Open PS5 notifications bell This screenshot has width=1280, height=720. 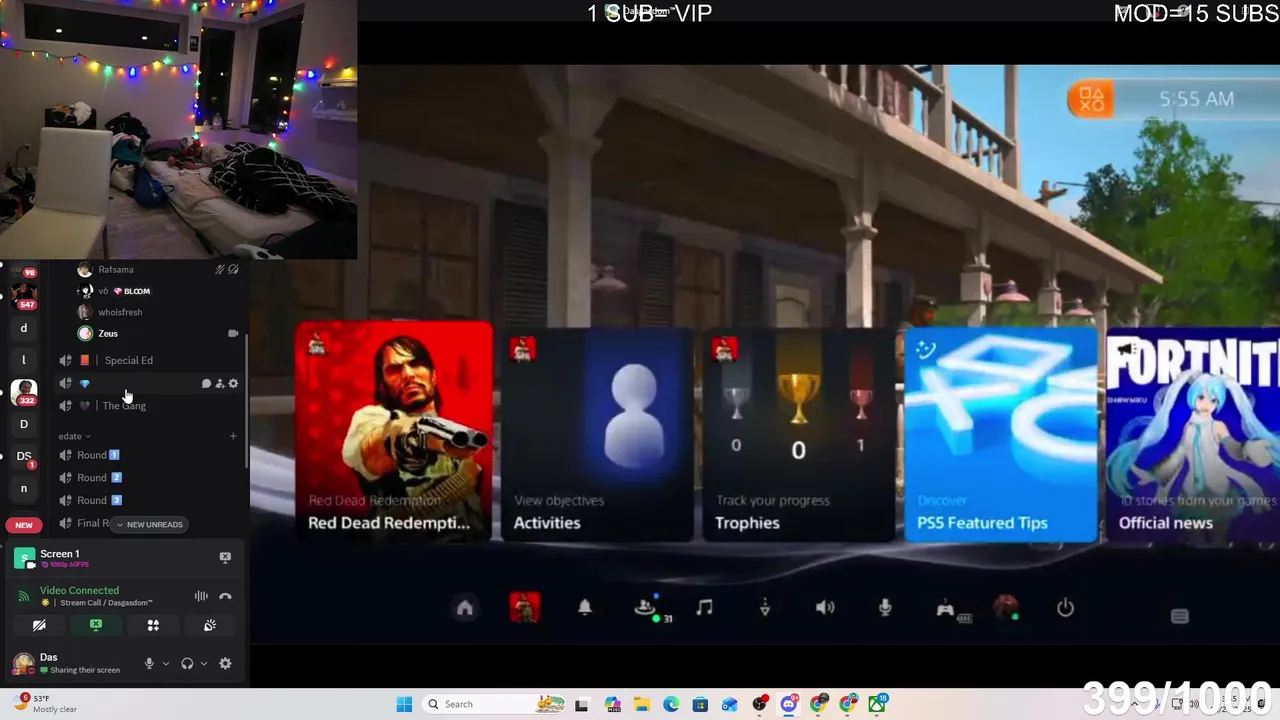pyautogui.click(x=585, y=608)
